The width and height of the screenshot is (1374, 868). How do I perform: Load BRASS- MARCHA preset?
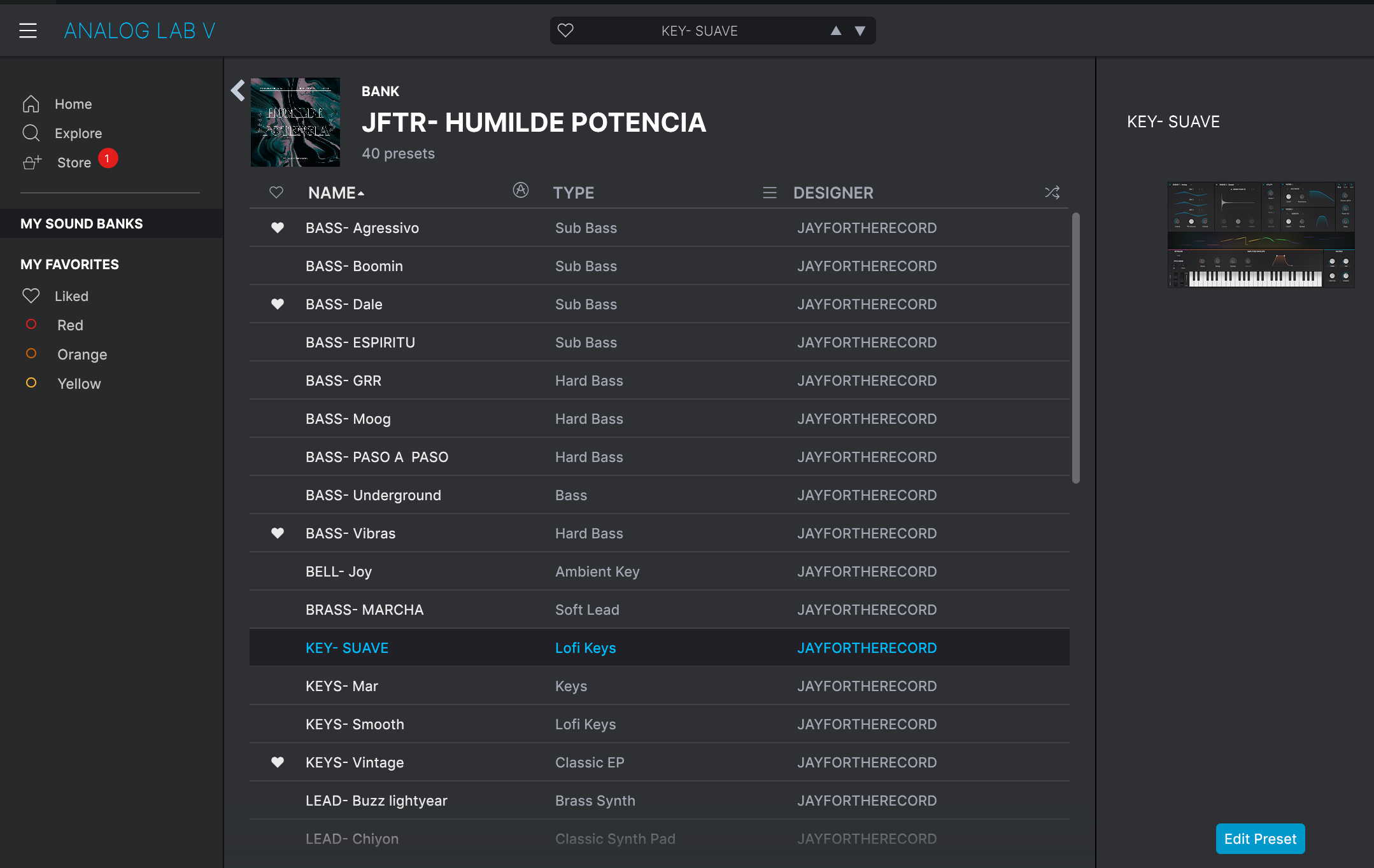(660, 610)
